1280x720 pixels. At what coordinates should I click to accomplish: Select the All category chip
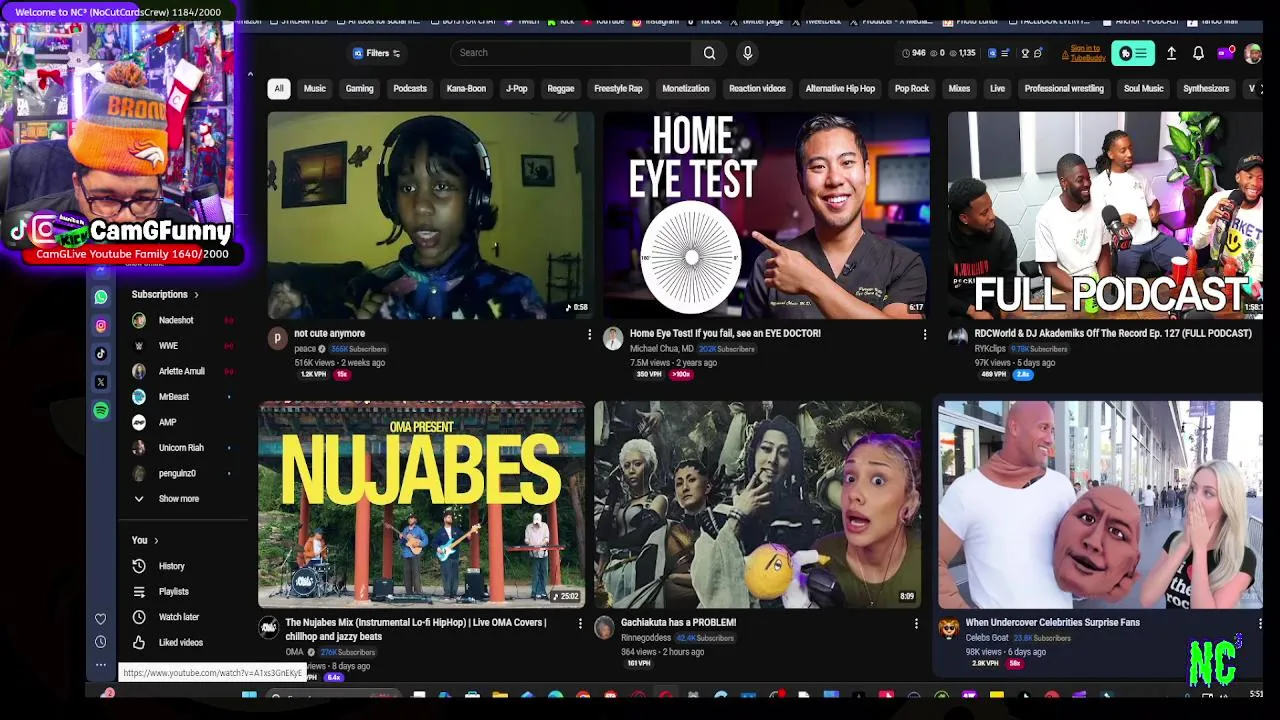(279, 89)
